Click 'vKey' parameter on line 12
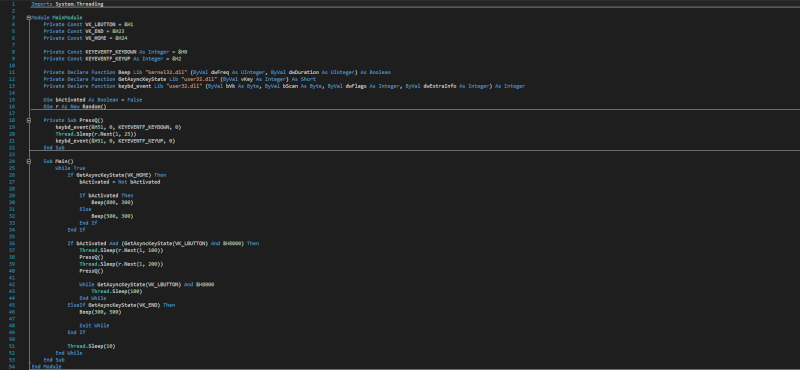The height and width of the screenshot is (370, 800). (246, 79)
